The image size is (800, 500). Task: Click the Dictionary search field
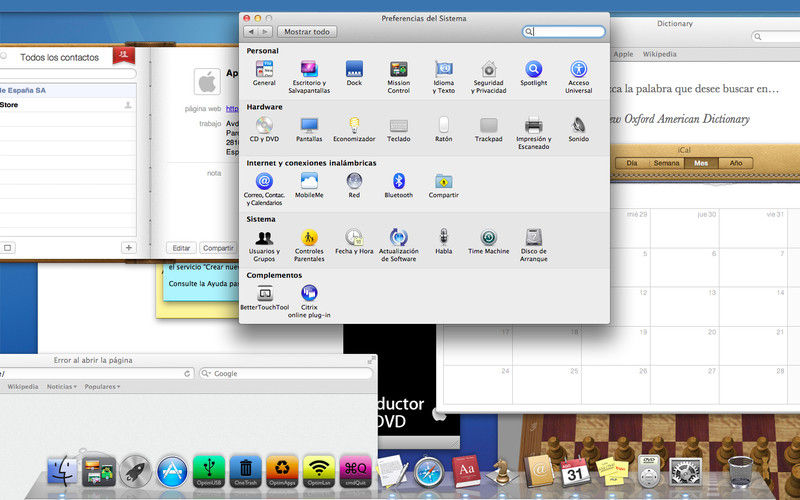tap(776, 37)
